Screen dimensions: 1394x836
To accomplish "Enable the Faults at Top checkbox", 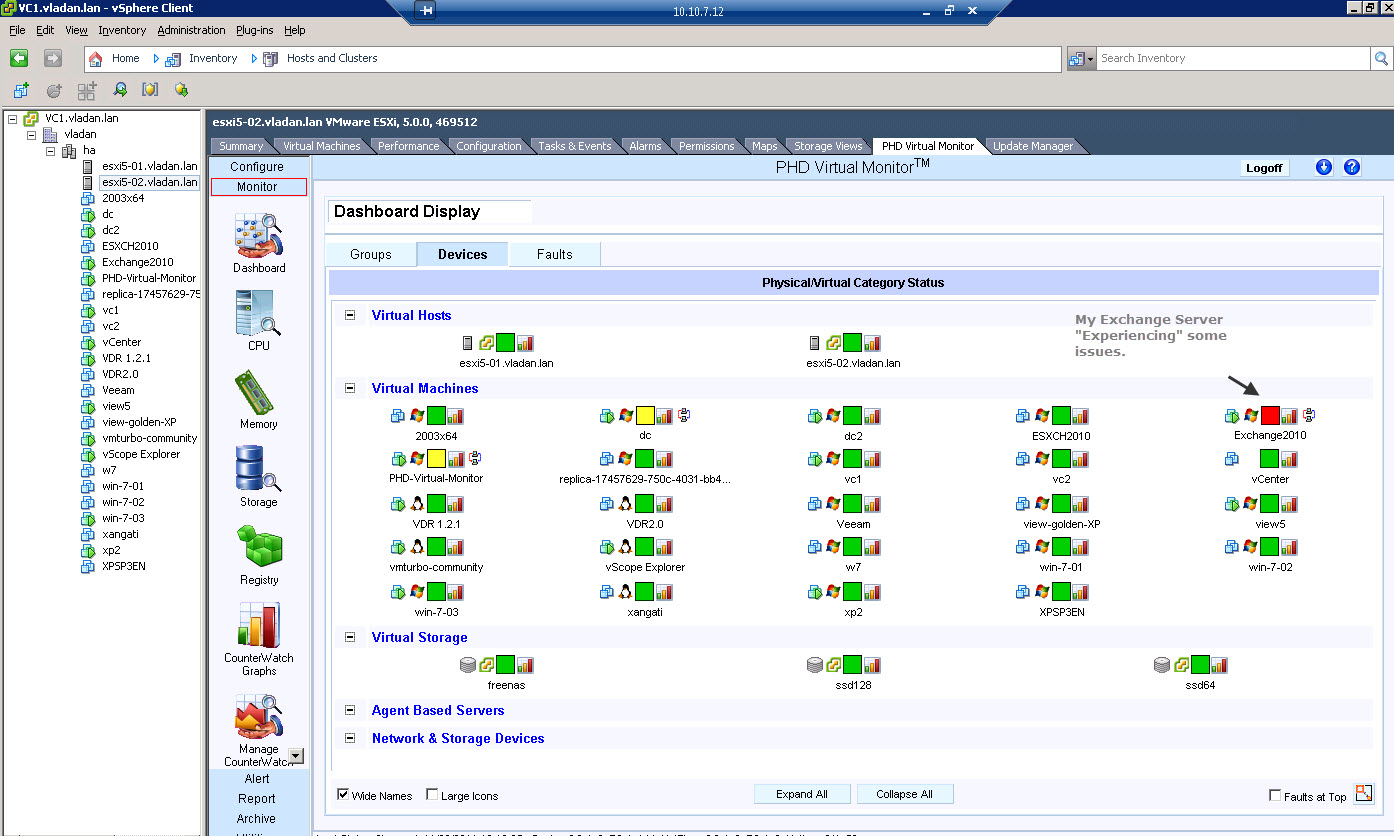I will [x=1275, y=795].
